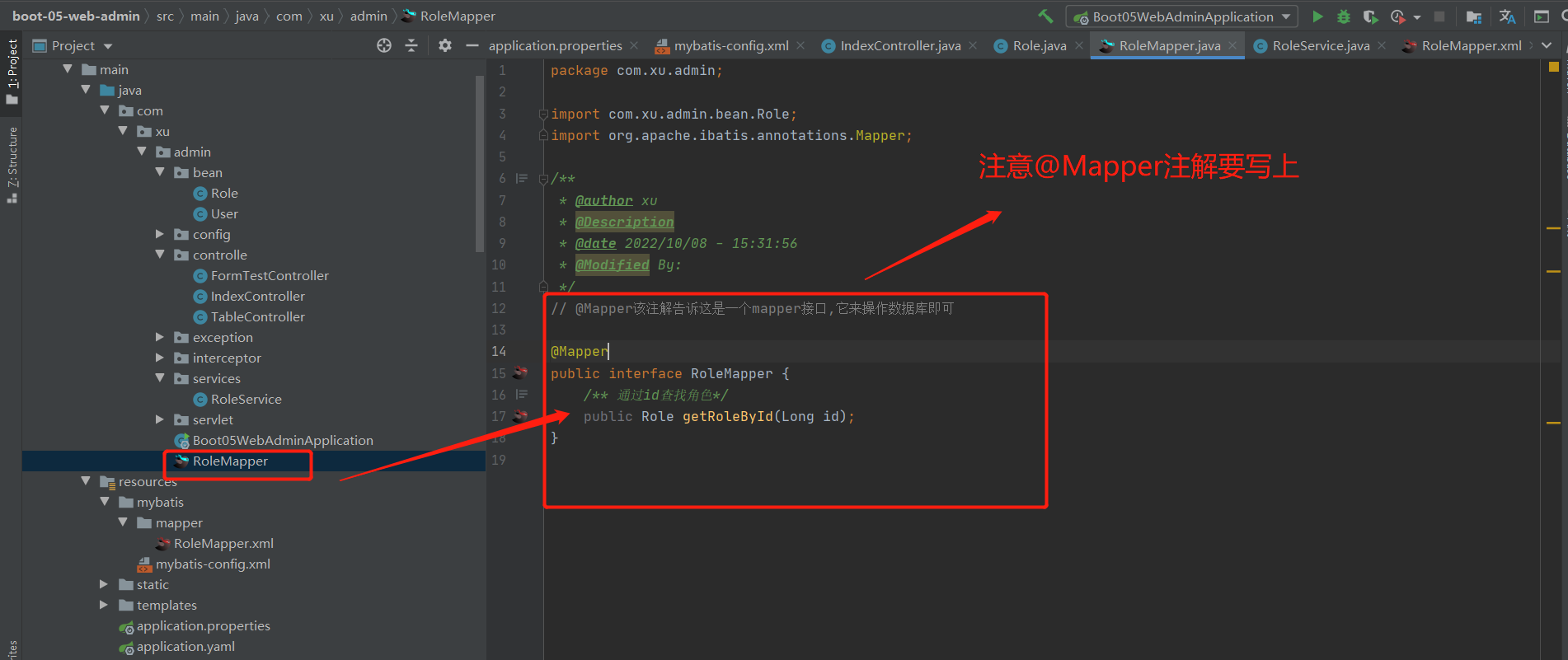Open application.properties in the project tree
Viewport: 1568px width, 660px height.
pyautogui.click(x=203, y=625)
